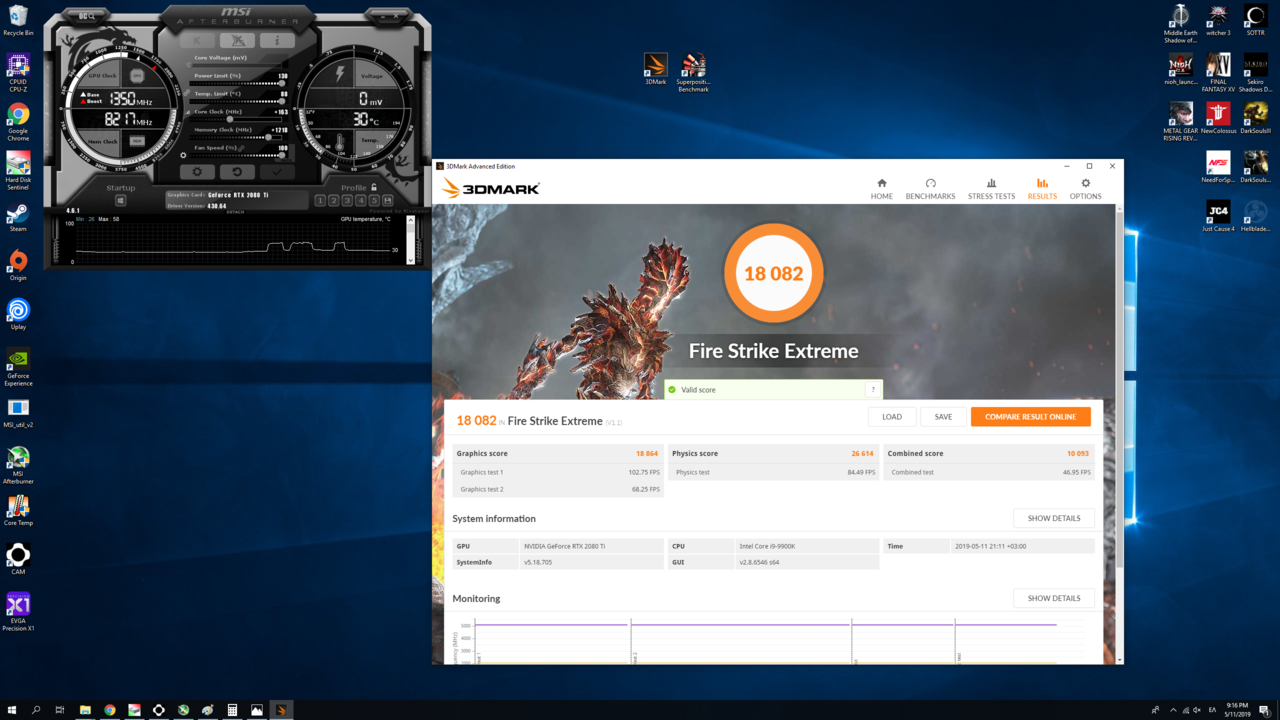Click the Fan Speed slider
Image resolution: width=1280 pixels, height=720 pixels.
(x=238, y=155)
